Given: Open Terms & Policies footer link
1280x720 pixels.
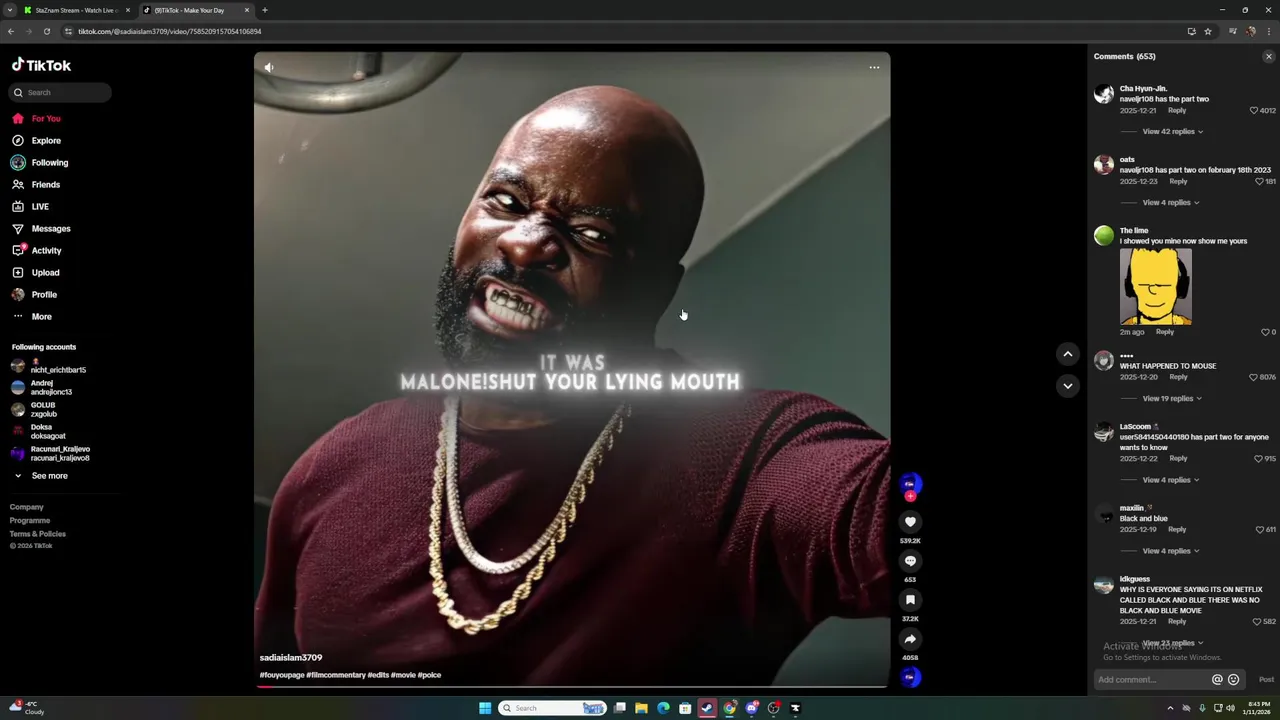Looking at the screenshot, I should (38, 534).
